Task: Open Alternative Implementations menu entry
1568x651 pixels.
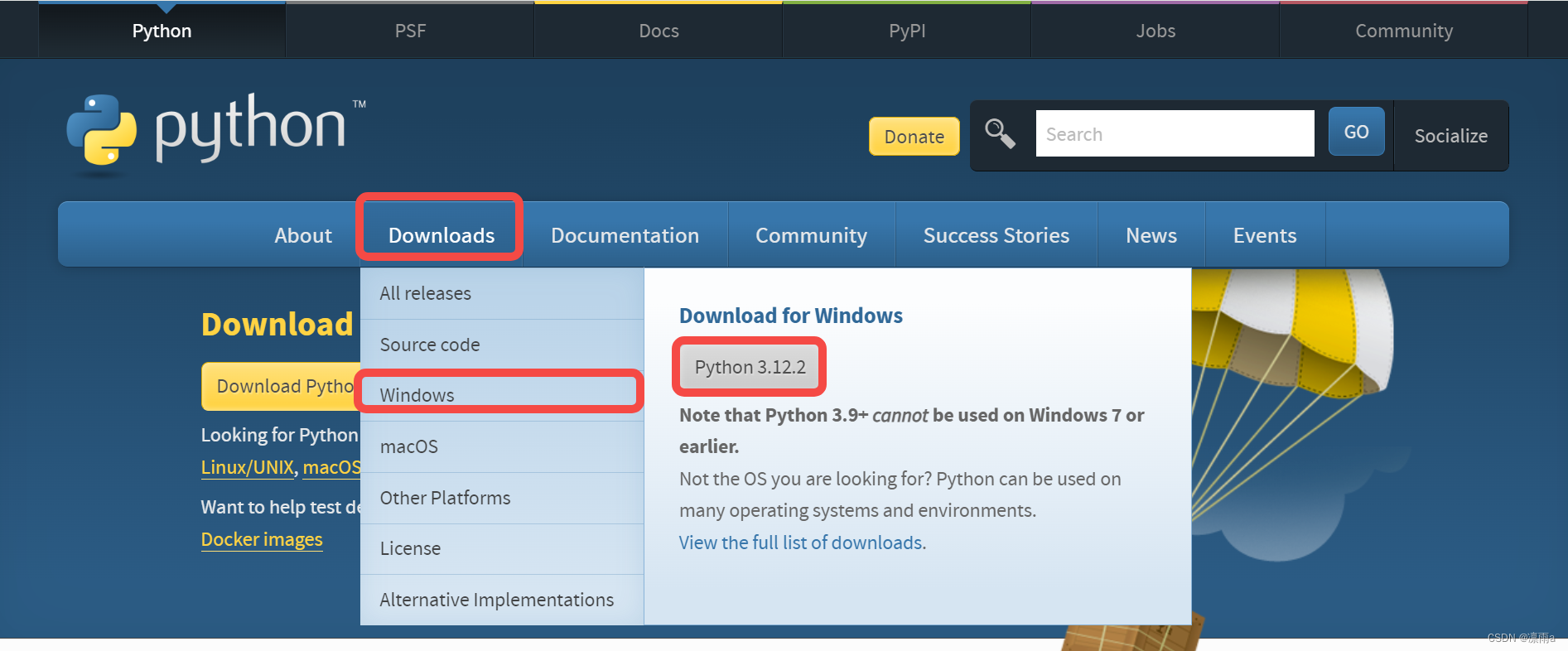Action: tap(502, 600)
